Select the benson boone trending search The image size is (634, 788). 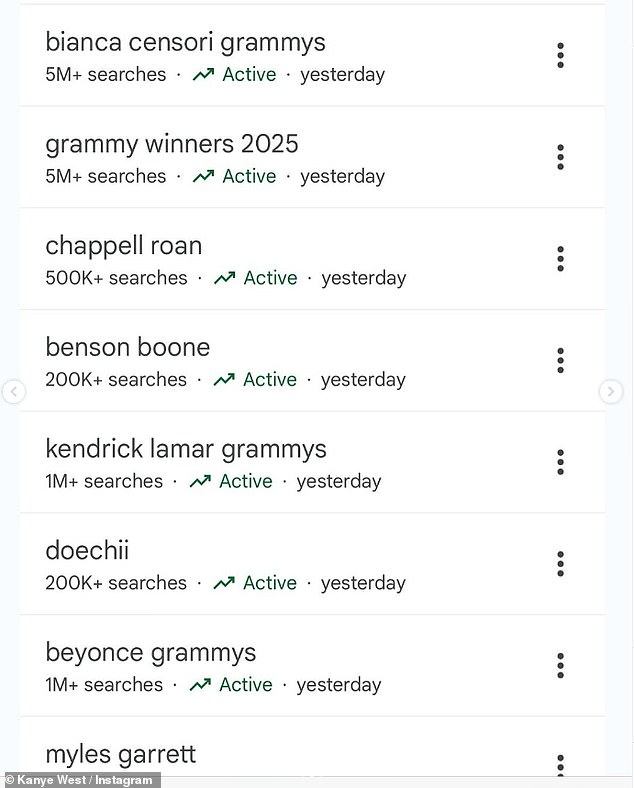tap(127, 348)
